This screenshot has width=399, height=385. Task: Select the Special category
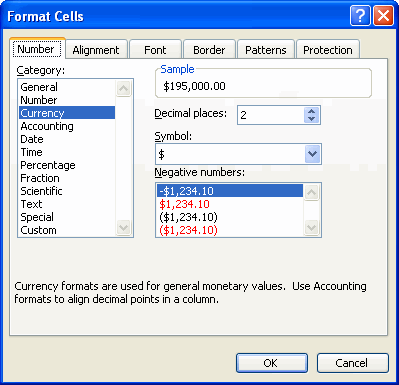coord(67,217)
